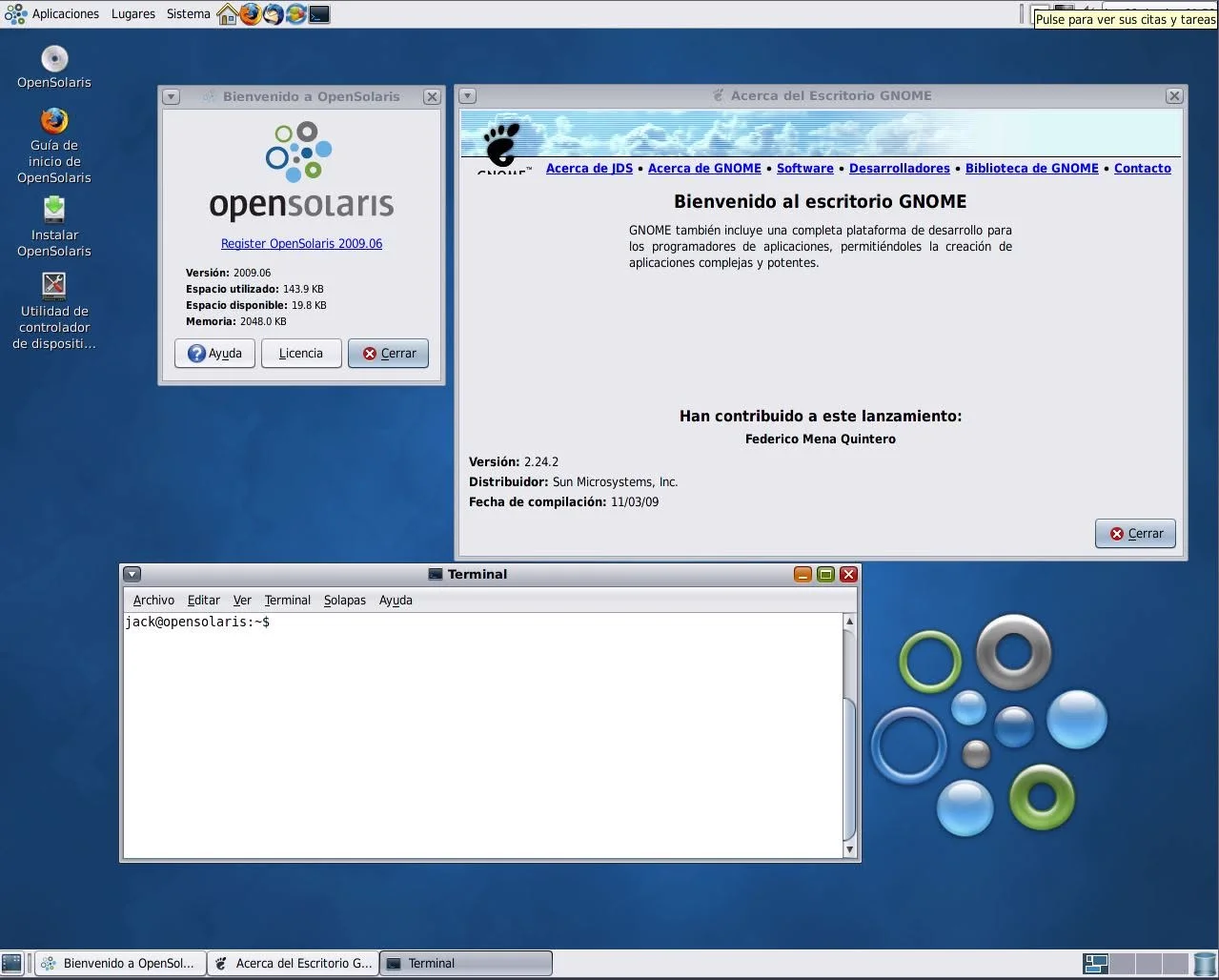Click the Ayuda button in OpenSolaris welcome dialog
Screen dimensions: 1219x980
tap(214, 353)
